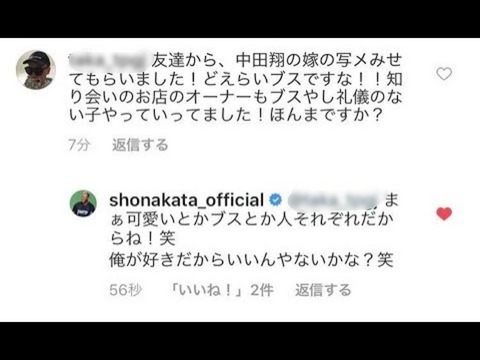
Task: Click the 7分 timestamp
Action: 79,145
